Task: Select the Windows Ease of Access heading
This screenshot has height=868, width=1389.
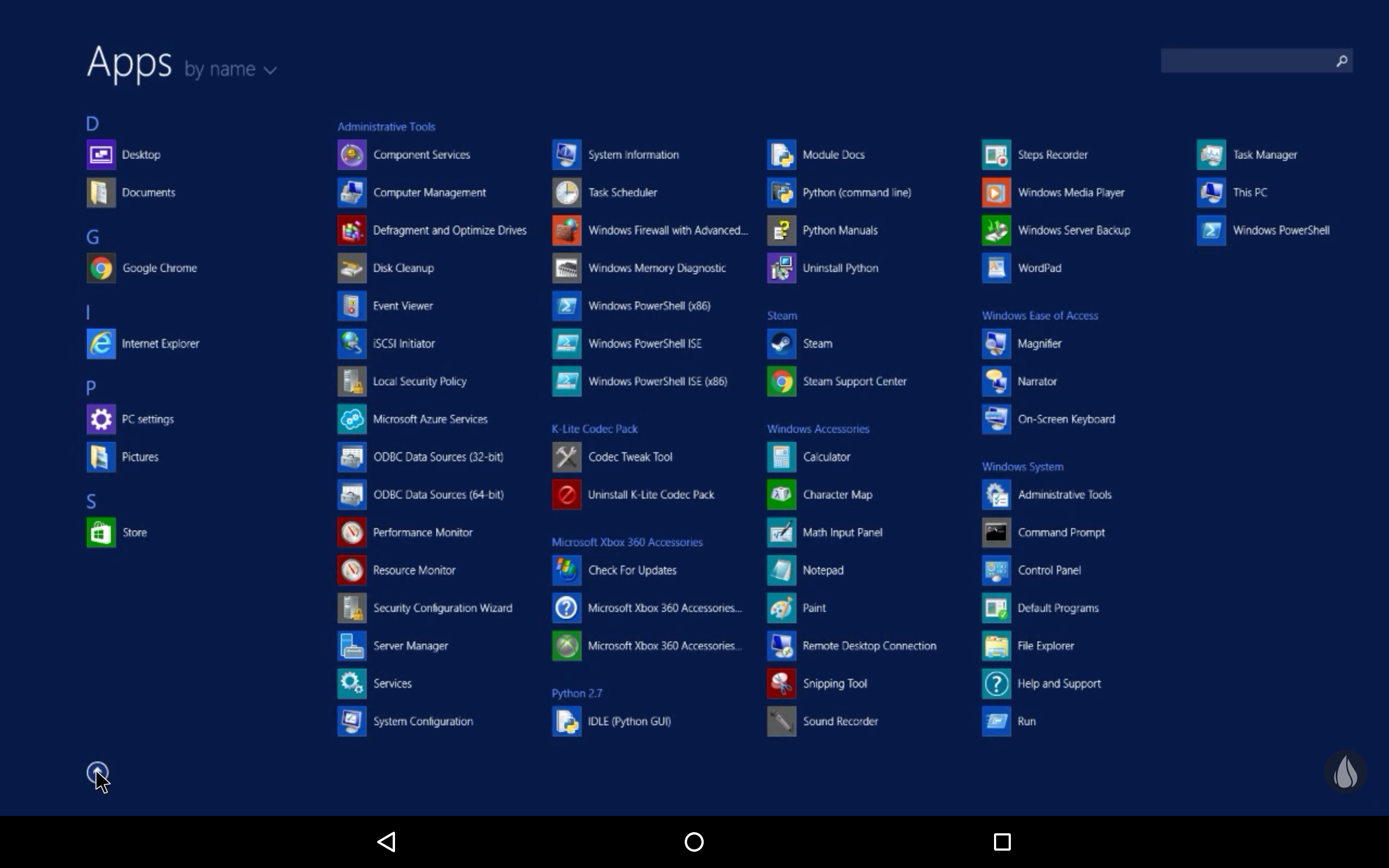Action: (x=1040, y=316)
